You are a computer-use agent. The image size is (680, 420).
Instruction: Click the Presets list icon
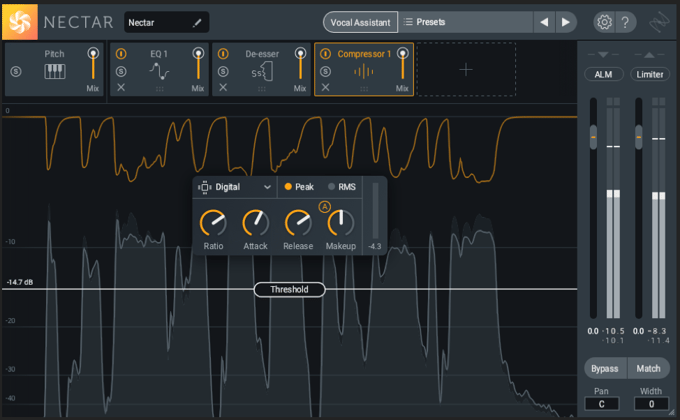pos(408,22)
